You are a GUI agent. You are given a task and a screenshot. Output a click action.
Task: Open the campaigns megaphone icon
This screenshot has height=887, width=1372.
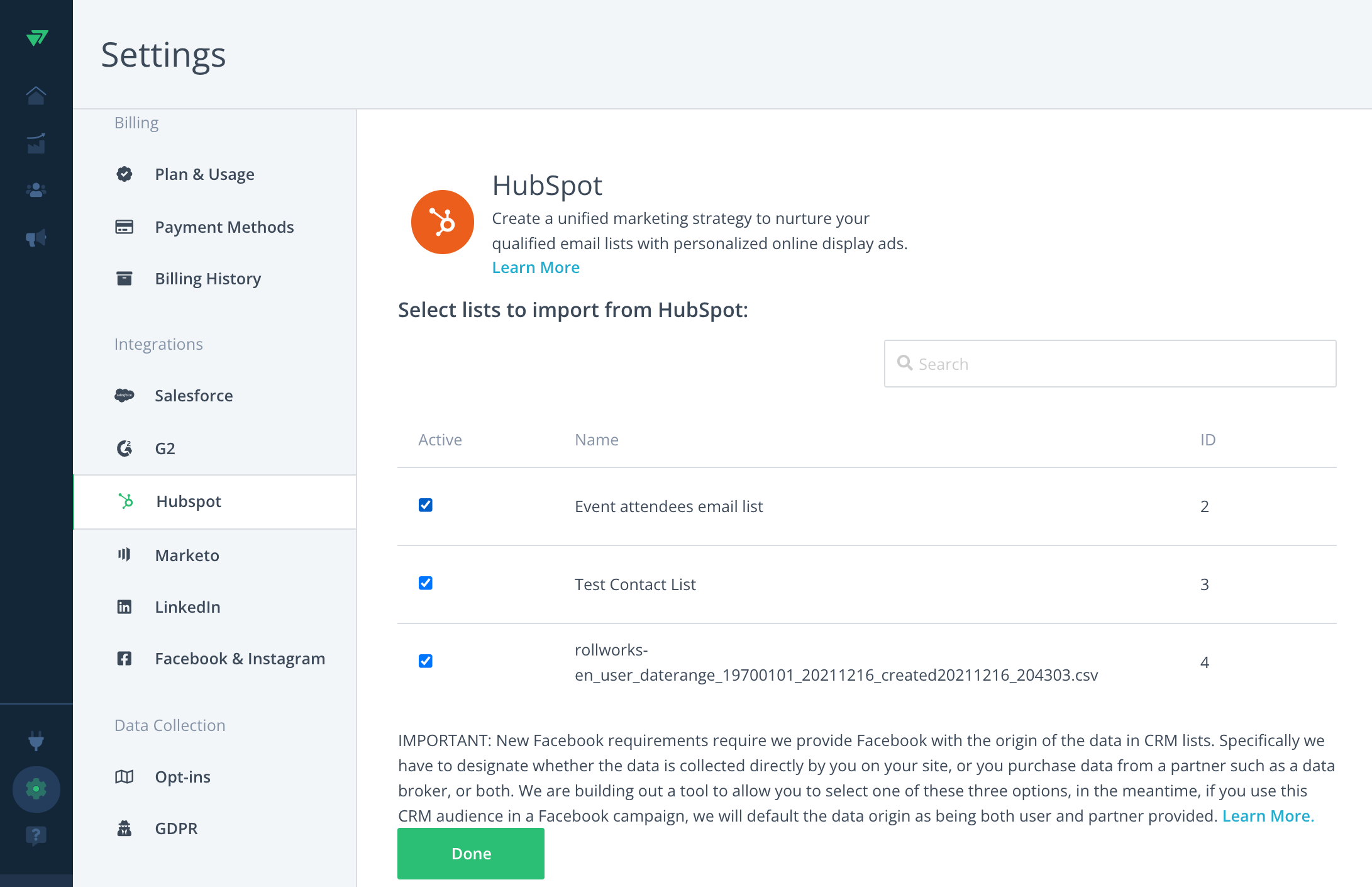pos(36,238)
